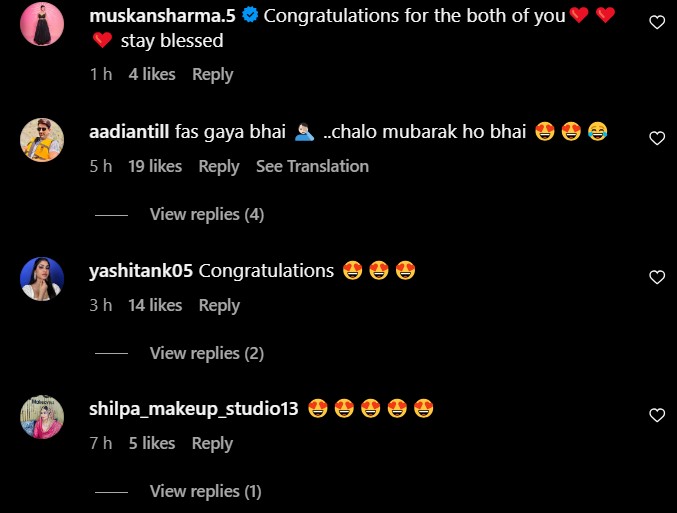This screenshot has height=513, width=677.
Task: Open shilpa_makeup_studio13's profile avatar
Action: (43, 417)
